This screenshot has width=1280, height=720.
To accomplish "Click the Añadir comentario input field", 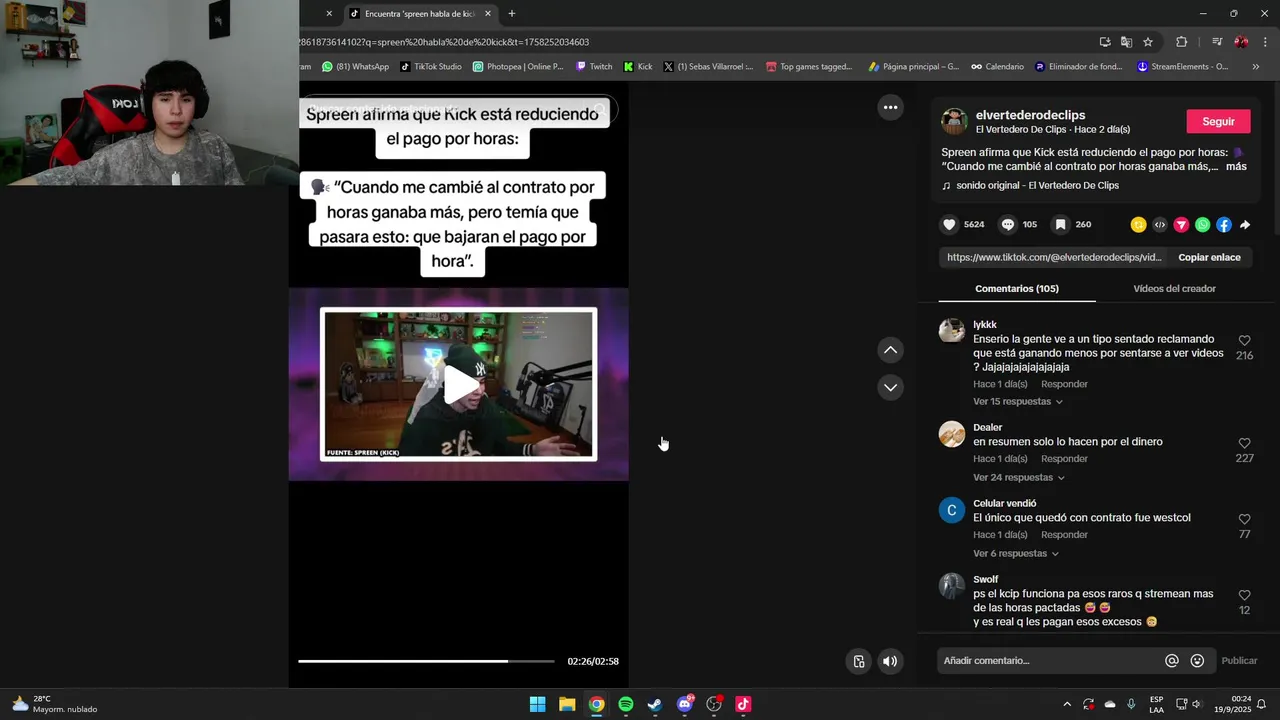I will 1050,661.
